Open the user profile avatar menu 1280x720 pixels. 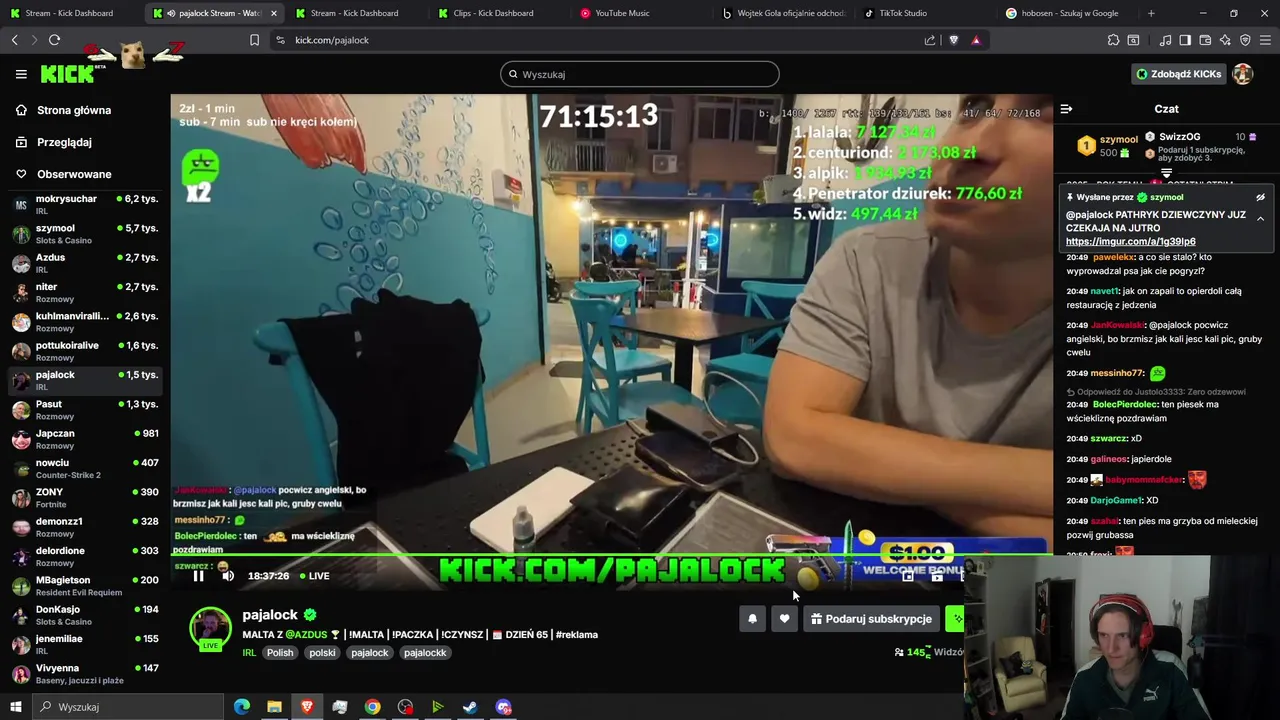coord(1243,74)
